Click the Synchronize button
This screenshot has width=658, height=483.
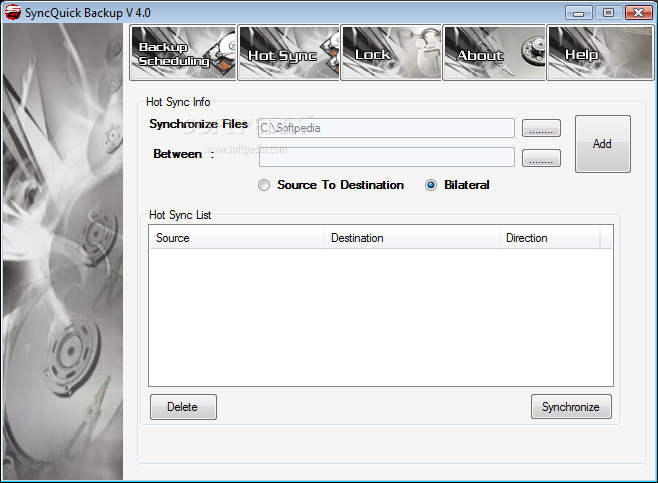click(x=571, y=407)
